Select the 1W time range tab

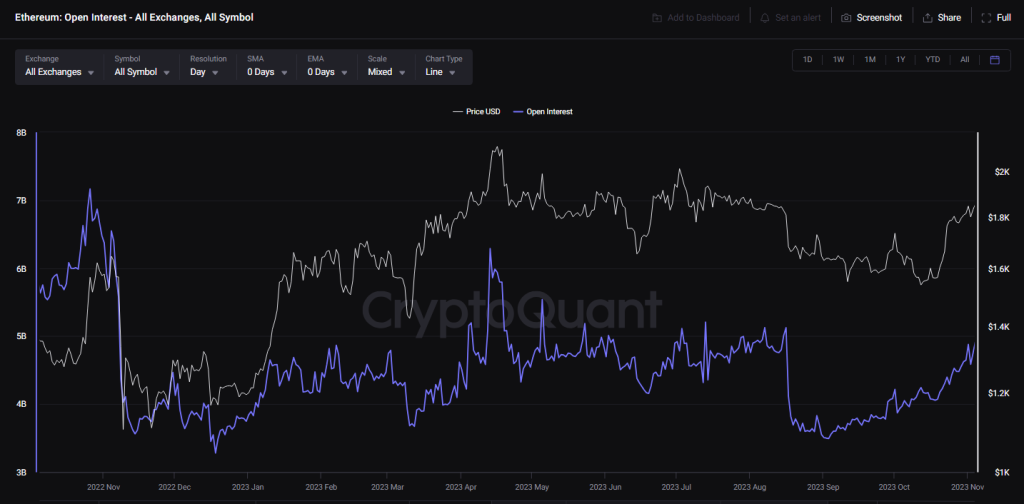pos(839,59)
